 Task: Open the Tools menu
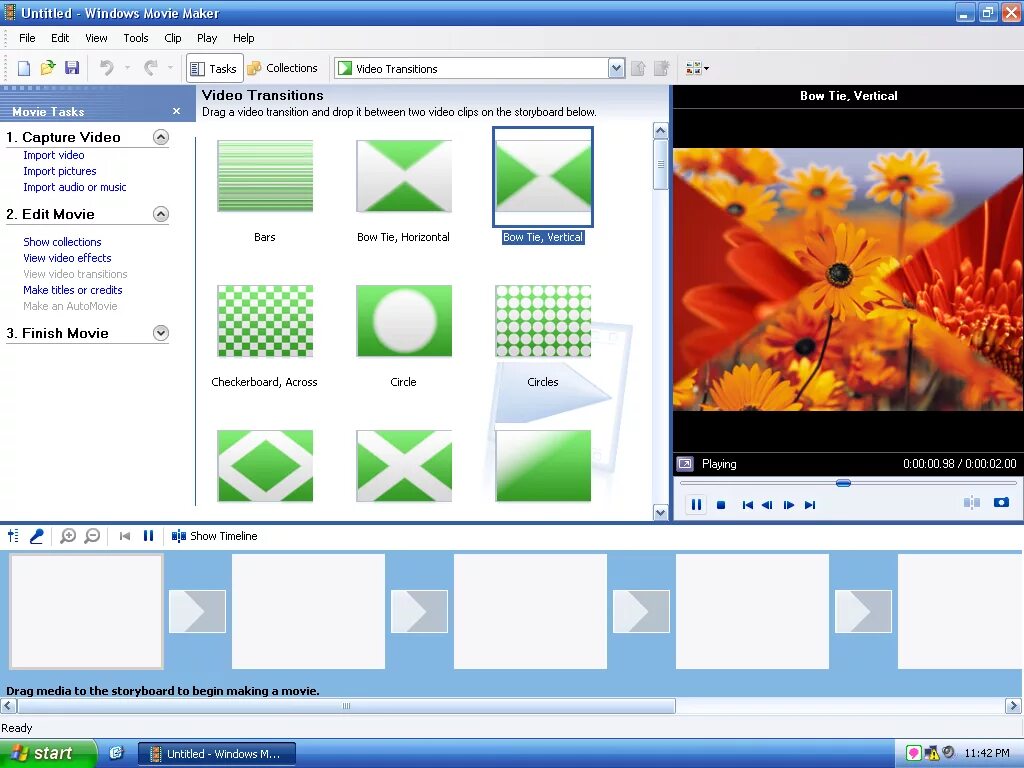[136, 38]
